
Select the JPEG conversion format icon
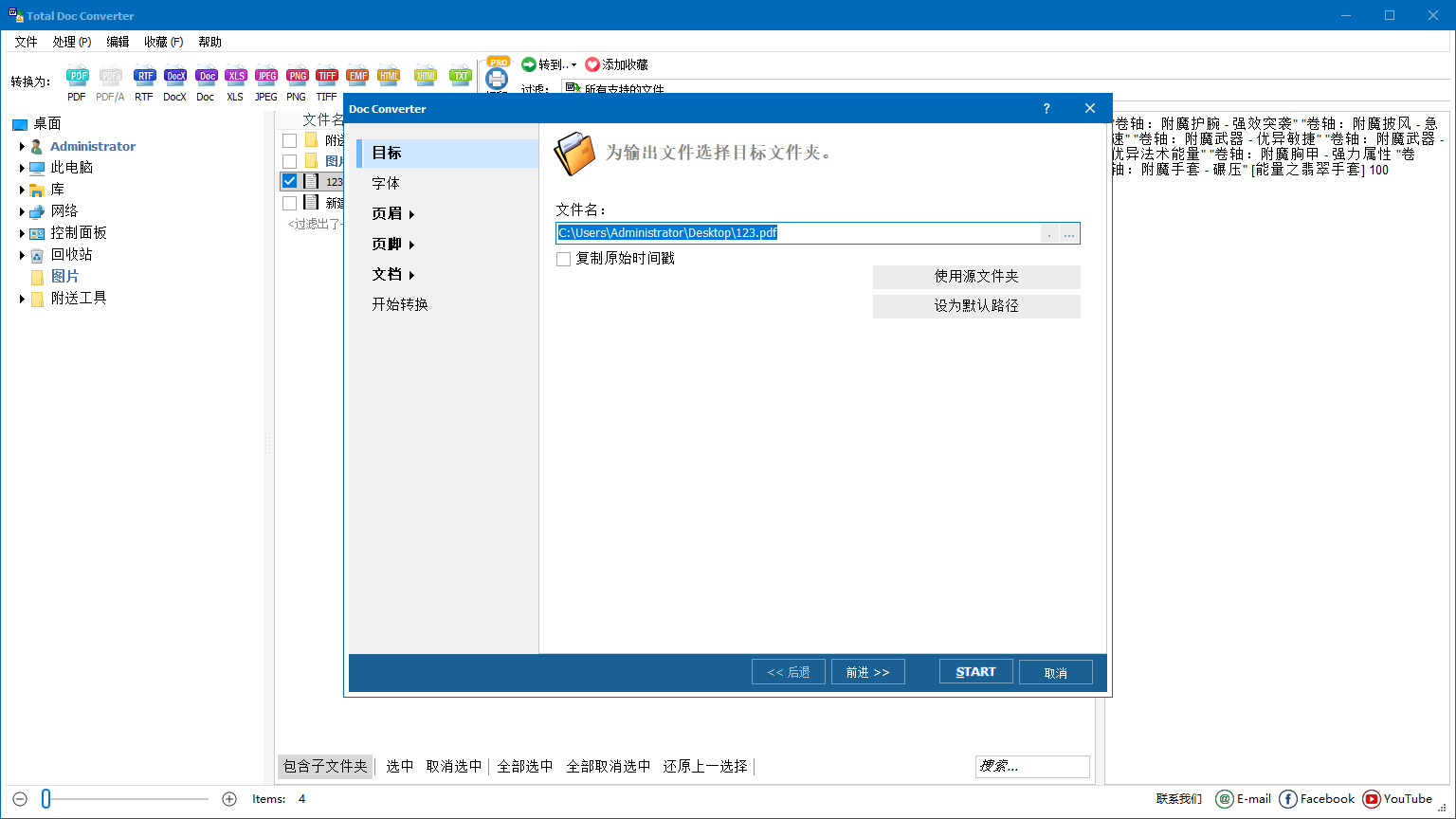[x=266, y=76]
